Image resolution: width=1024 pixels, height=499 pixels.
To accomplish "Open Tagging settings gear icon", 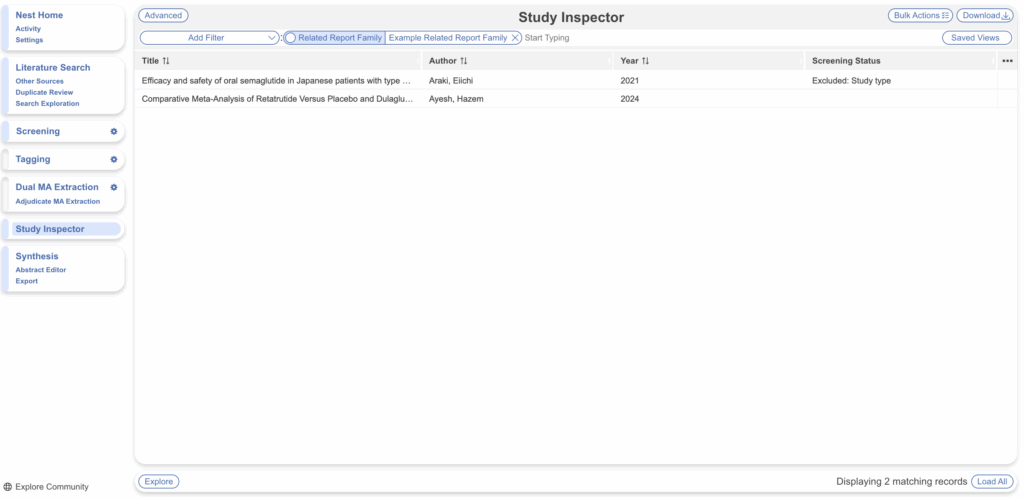I will click(x=114, y=160).
